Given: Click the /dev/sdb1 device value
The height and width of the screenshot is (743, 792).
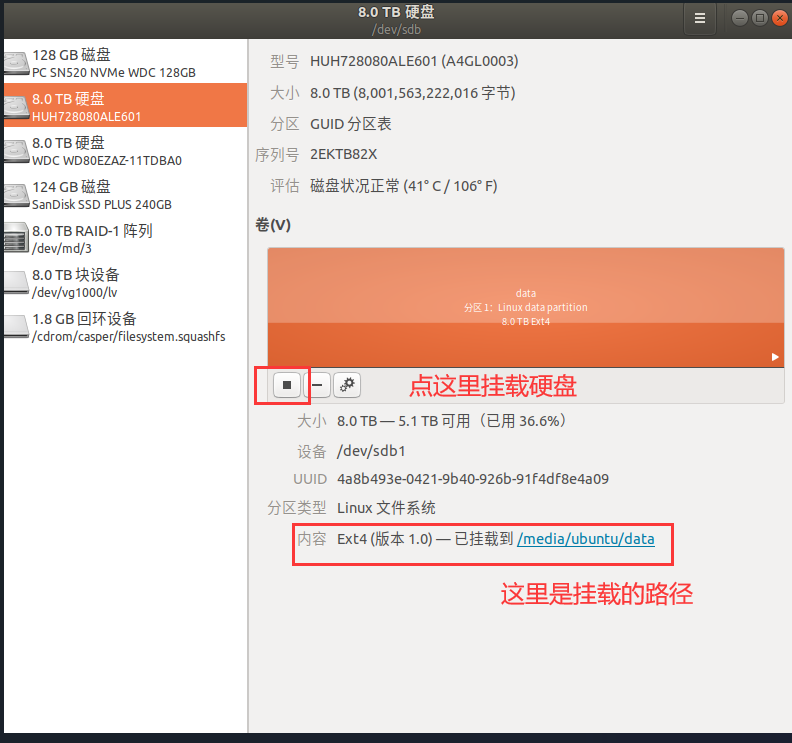Looking at the screenshot, I should 371,451.
